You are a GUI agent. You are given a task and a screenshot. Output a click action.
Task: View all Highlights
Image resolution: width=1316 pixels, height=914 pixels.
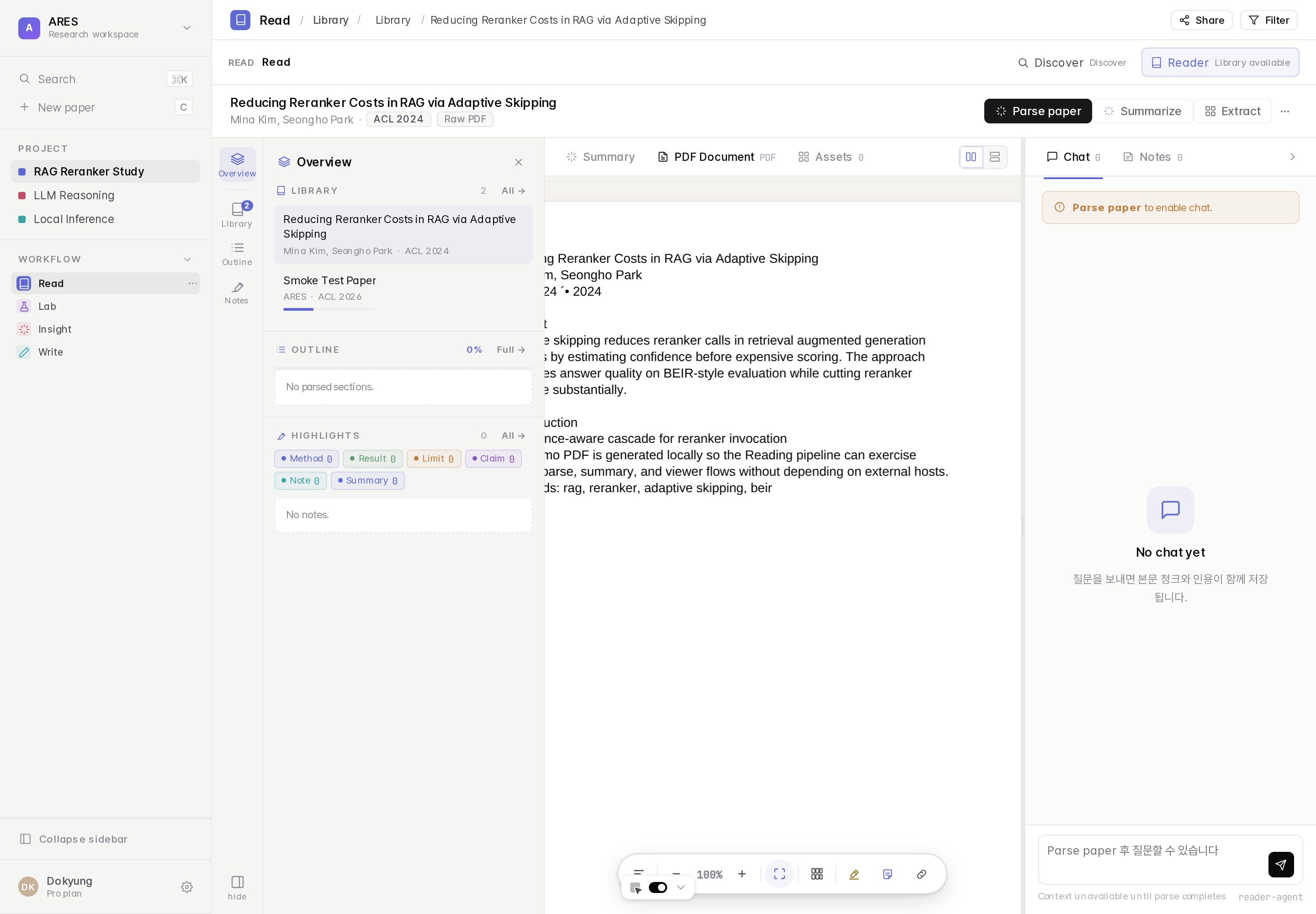click(x=513, y=436)
